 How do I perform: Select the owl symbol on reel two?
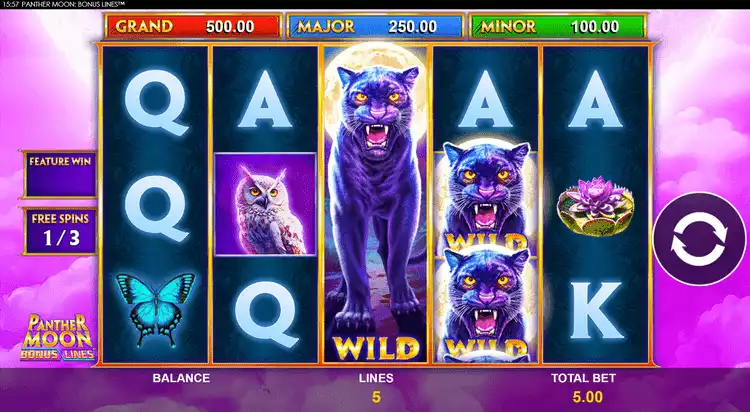265,204
